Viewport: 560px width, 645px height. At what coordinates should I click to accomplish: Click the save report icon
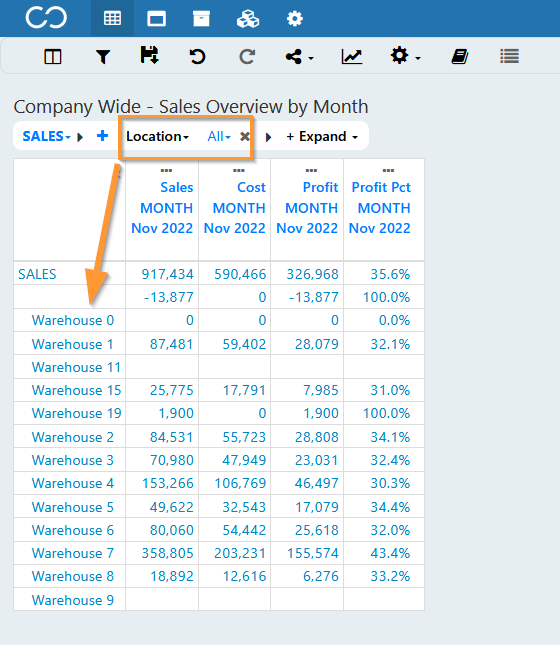coord(149,56)
